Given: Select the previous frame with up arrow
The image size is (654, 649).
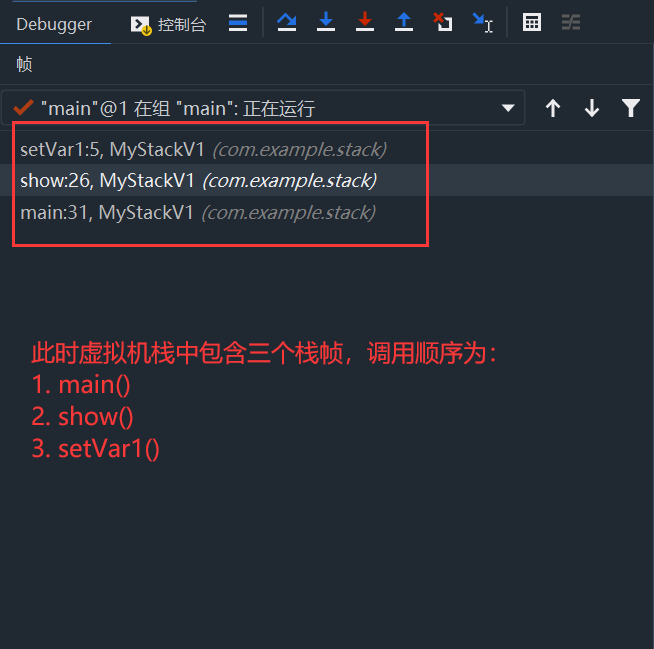Looking at the screenshot, I should (553, 108).
